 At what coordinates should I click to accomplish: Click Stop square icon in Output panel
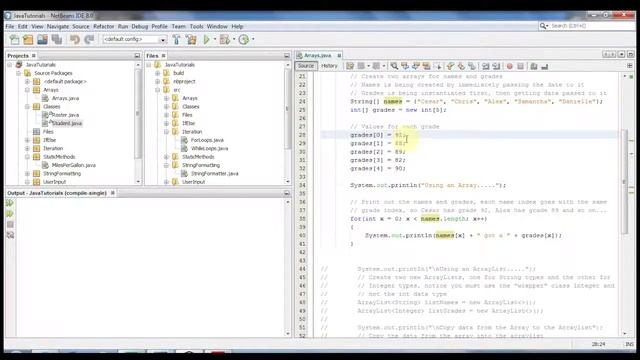click(x=10, y=224)
